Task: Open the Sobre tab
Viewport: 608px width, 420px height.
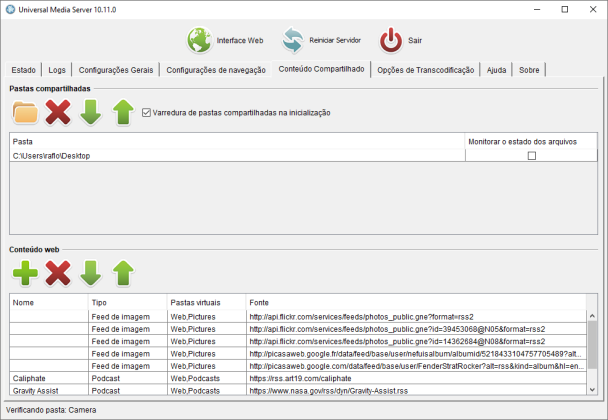Action: pos(529,70)
